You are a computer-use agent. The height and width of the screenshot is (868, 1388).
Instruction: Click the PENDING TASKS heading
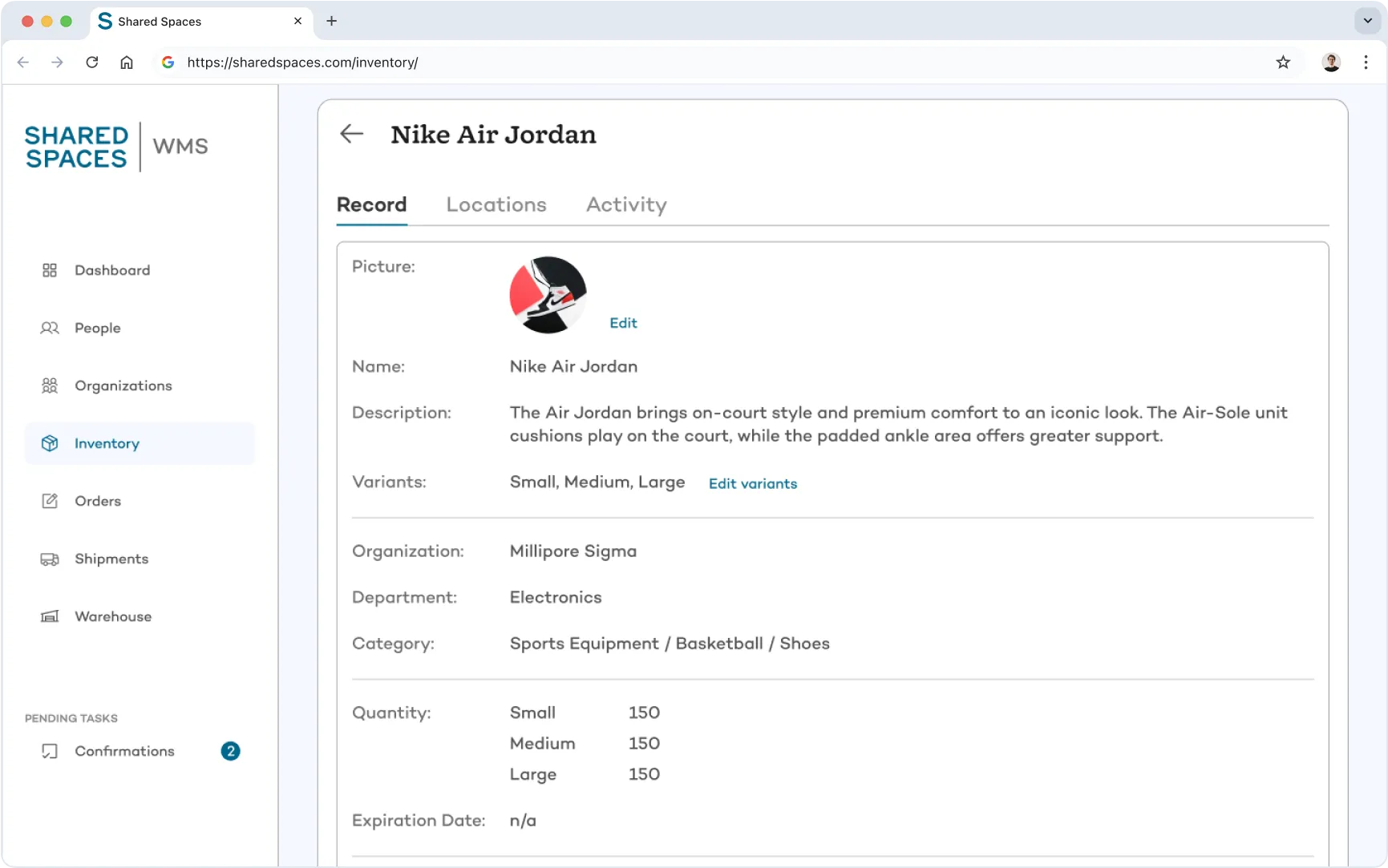[71, 718]
